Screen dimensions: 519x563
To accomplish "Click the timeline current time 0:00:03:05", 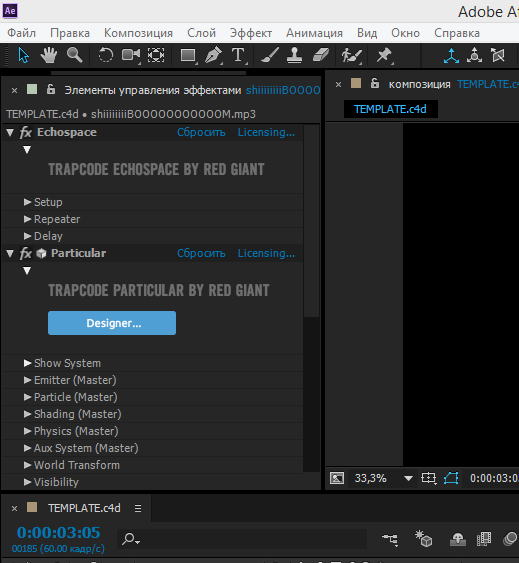I will pos(59,532).
